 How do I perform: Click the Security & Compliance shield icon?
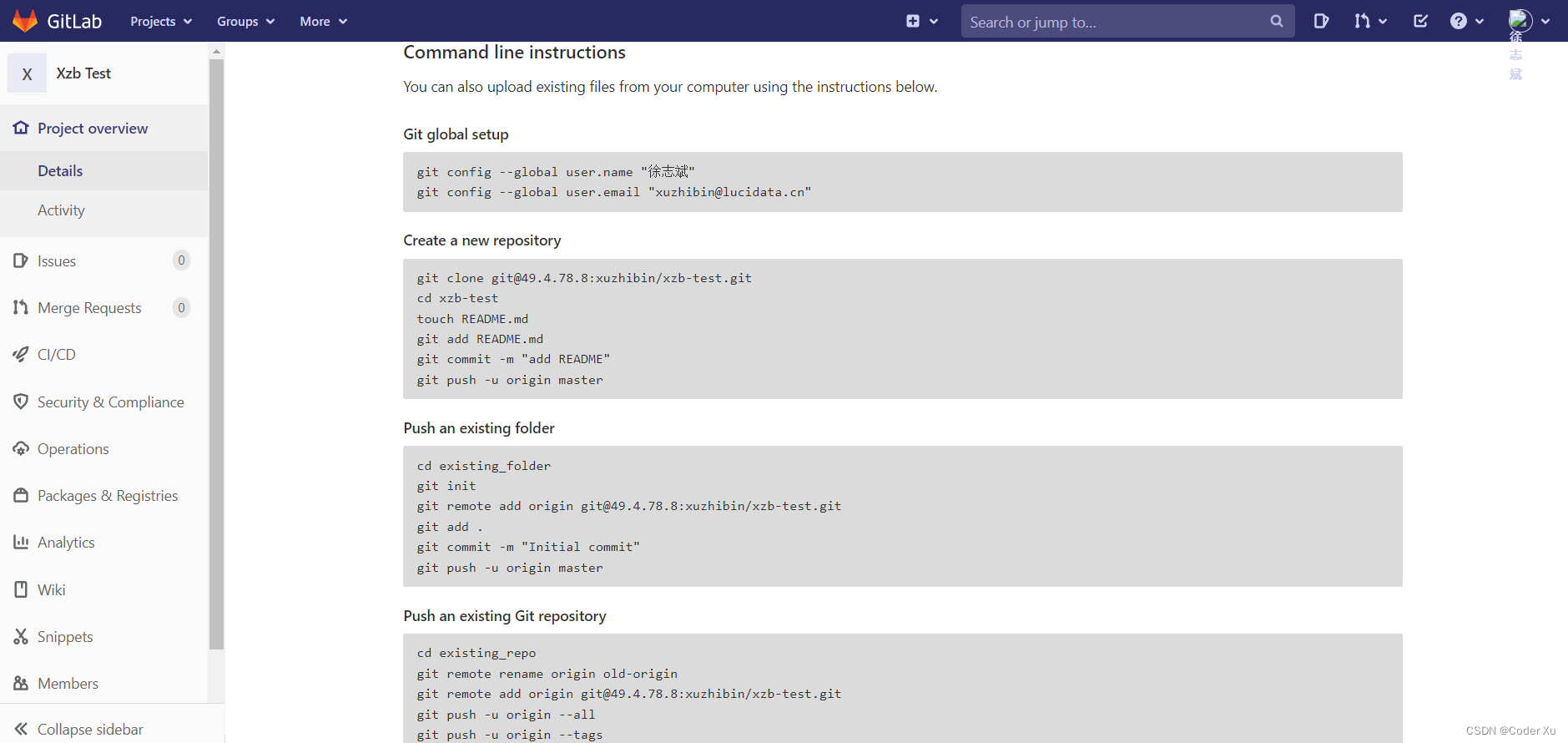[x=21, y=402]
